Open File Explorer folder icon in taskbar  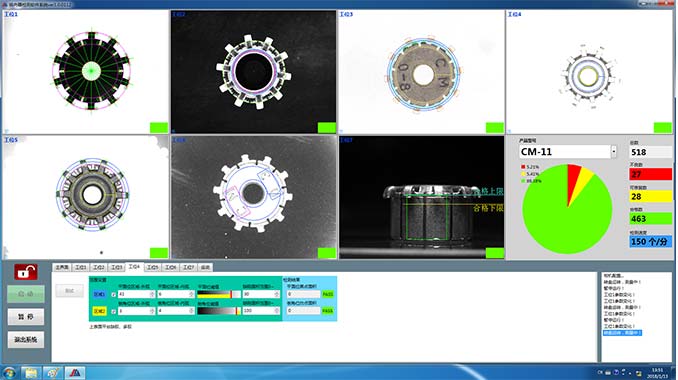pyautogui.click(x=31, y=373)
